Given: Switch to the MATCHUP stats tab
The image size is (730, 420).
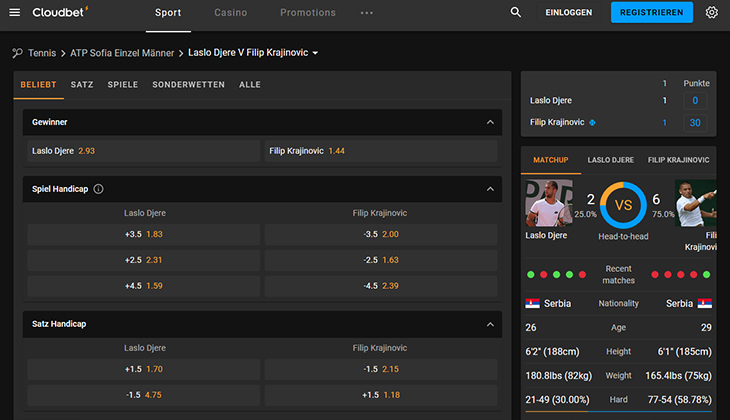Looking at the screenshot, I should [x=551, y=160].
